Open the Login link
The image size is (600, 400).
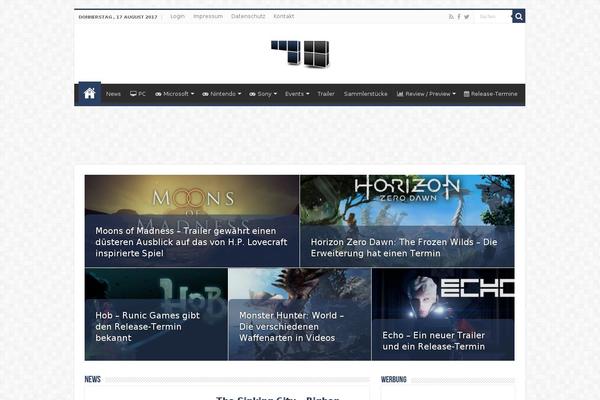point(178,16)
